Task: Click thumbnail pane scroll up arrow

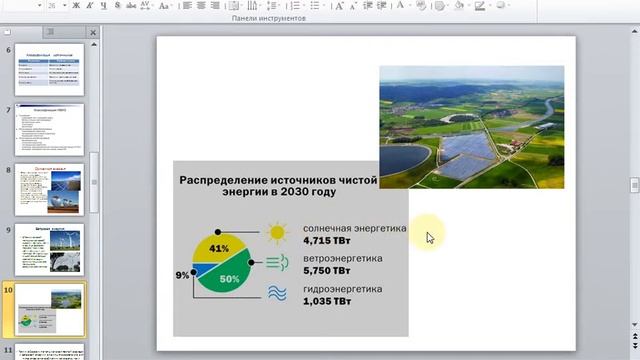Action: tap(94, 44)
